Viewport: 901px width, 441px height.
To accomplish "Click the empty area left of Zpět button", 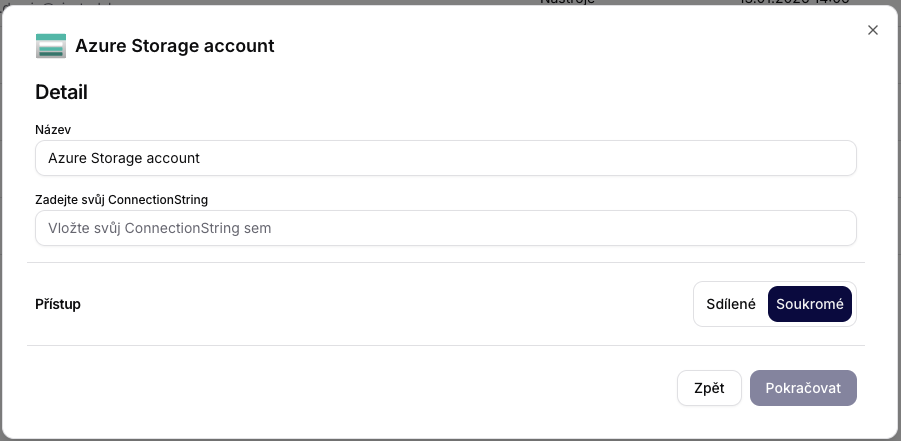I will click(x=350, y=388).
